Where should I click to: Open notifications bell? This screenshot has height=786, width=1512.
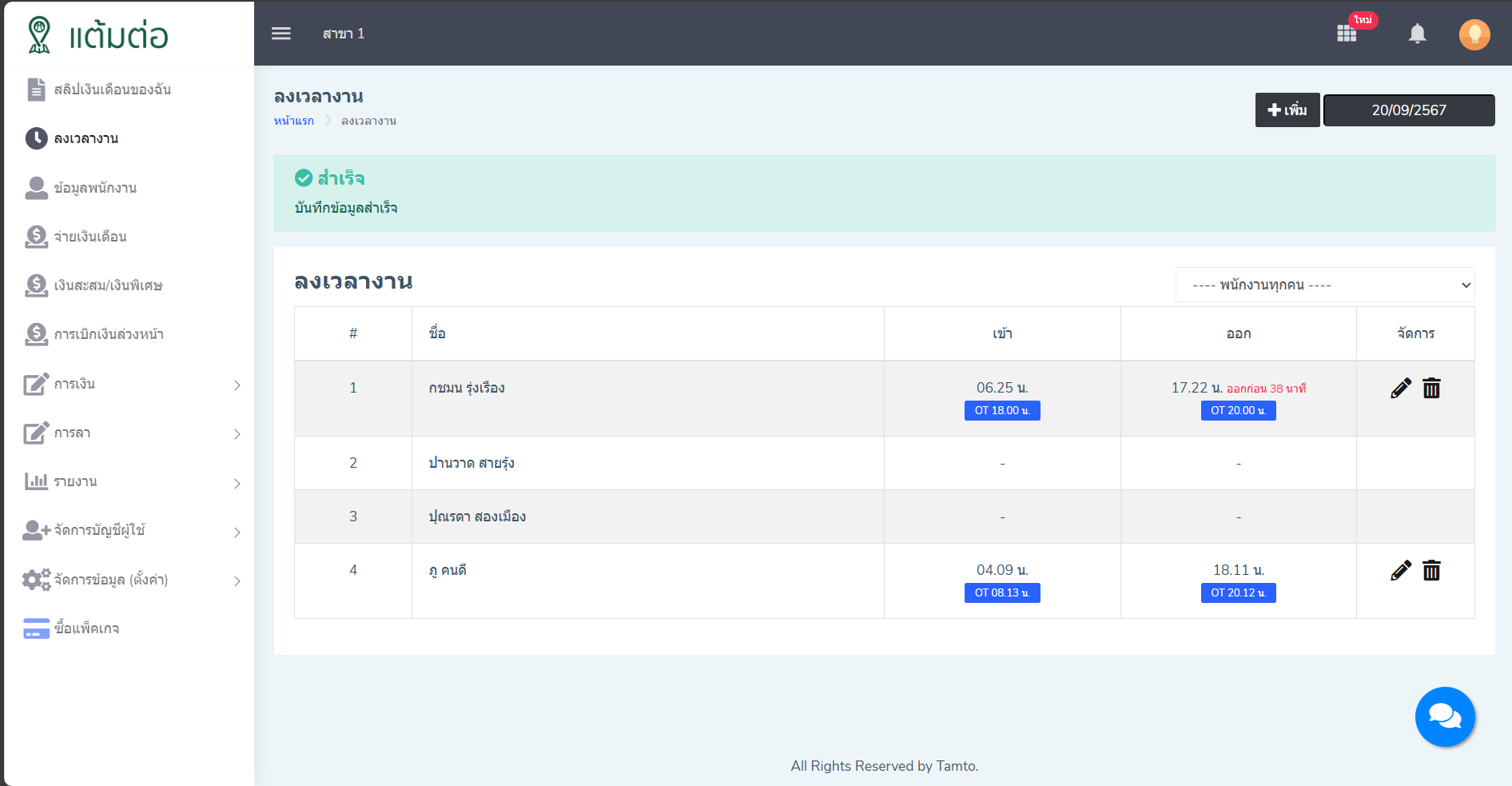point(1417,34)
